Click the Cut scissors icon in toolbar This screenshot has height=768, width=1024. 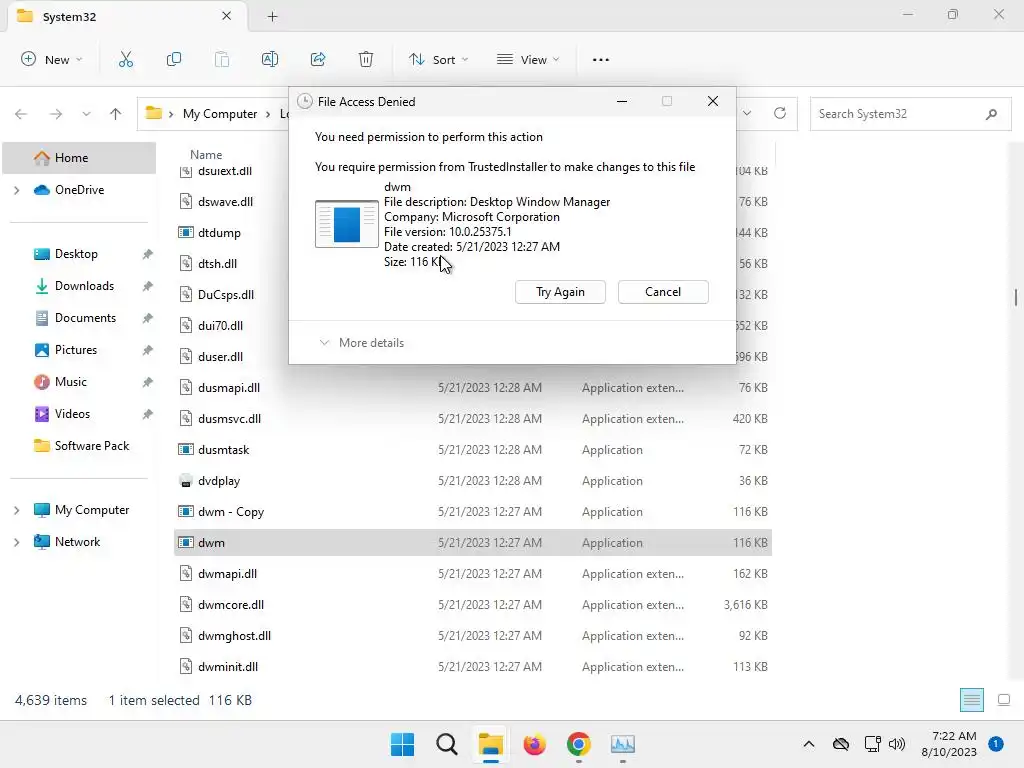[126, 59]
